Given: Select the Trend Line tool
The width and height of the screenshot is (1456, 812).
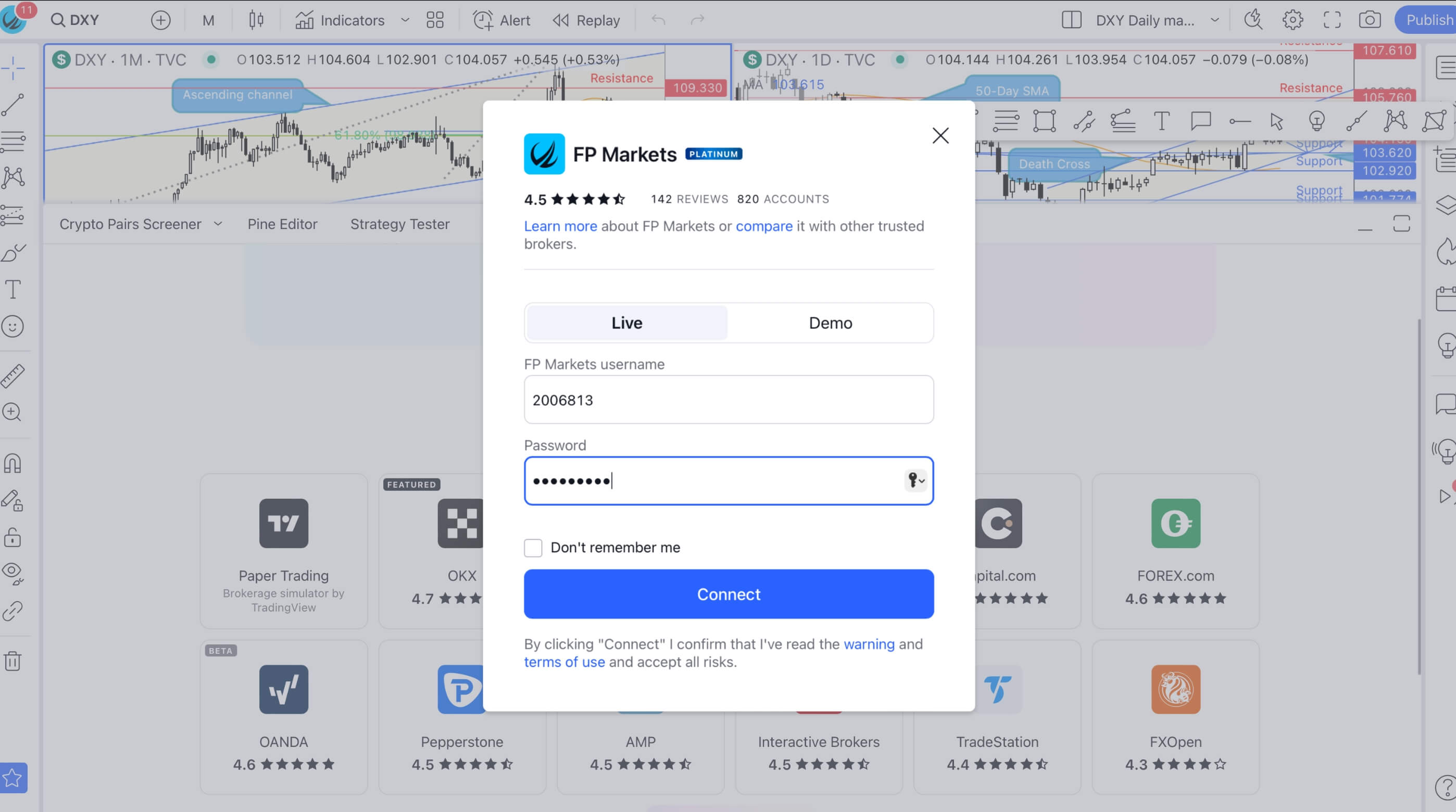Looking at the screenshot, I should 12,104.
